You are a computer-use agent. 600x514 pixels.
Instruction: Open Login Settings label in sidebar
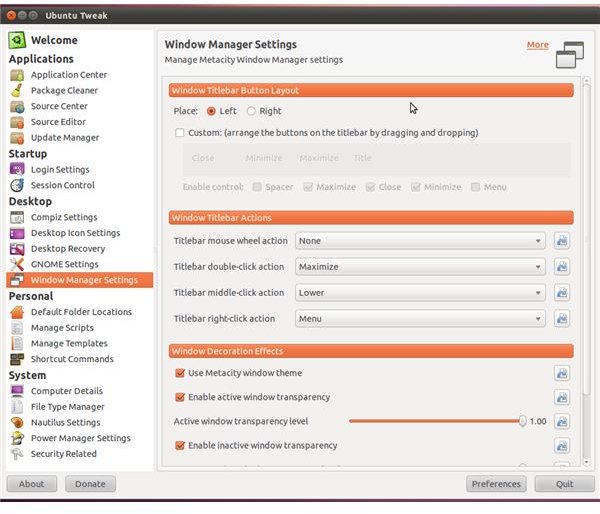[x=60, y=170]
